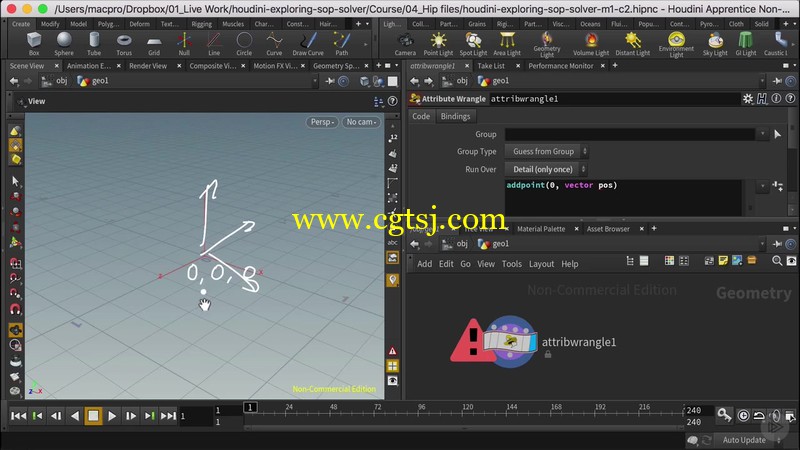Create a GI Light
This screenshot has height=450, width=800.
(745, 43)
